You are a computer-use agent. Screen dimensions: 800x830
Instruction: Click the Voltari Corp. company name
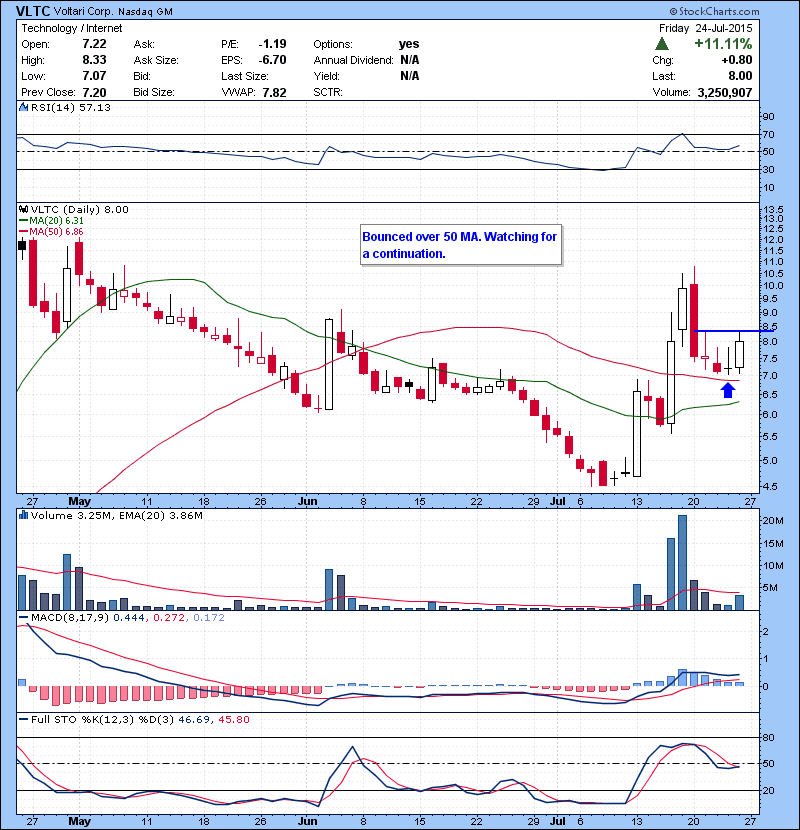[x=84, y=12]
